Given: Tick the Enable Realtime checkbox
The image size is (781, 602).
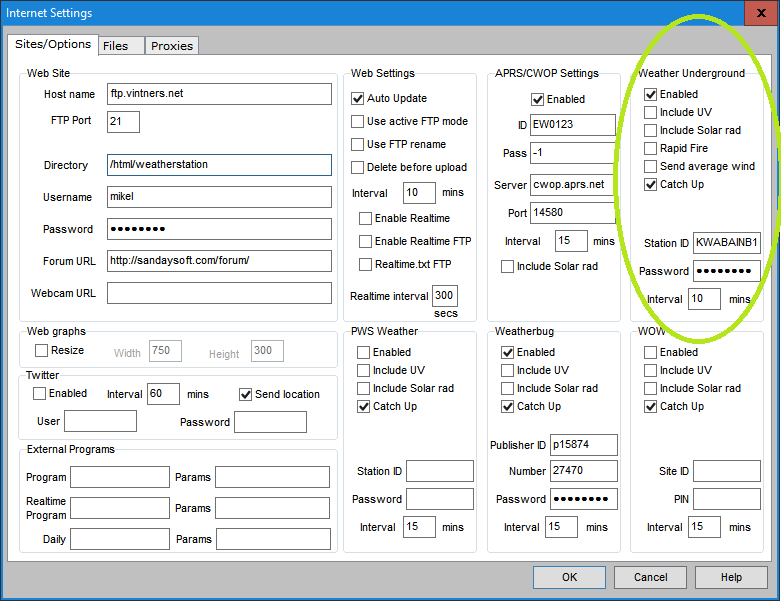Looking at the screenshot, I should click(x=366, y=219).
